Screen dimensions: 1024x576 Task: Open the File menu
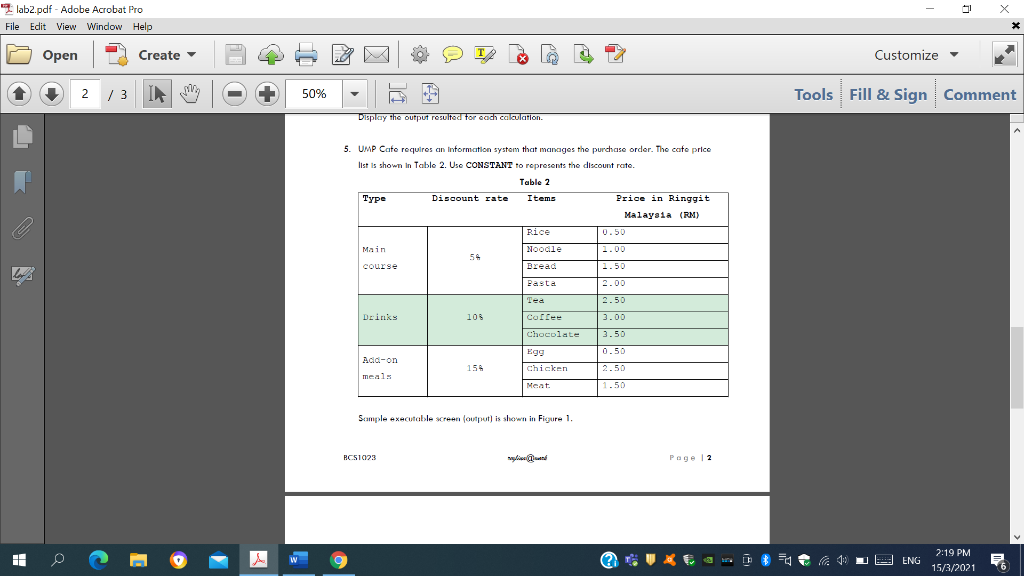click(12, 27)
